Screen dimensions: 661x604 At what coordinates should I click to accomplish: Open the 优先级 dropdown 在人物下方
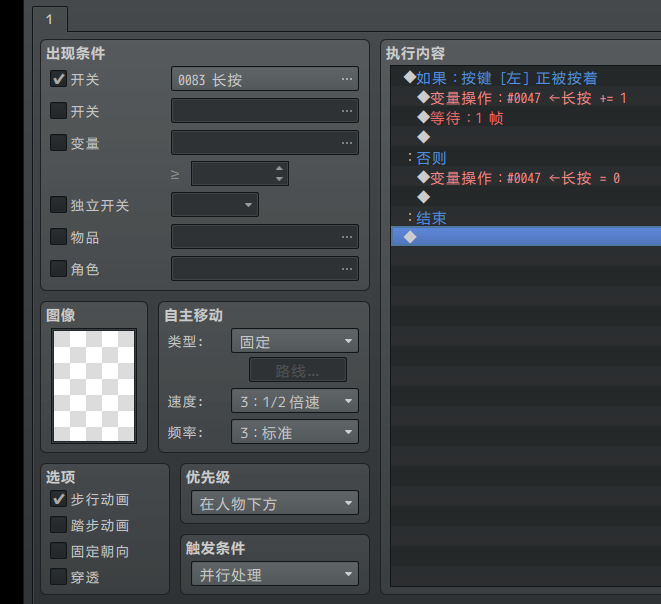pos(275,503)
